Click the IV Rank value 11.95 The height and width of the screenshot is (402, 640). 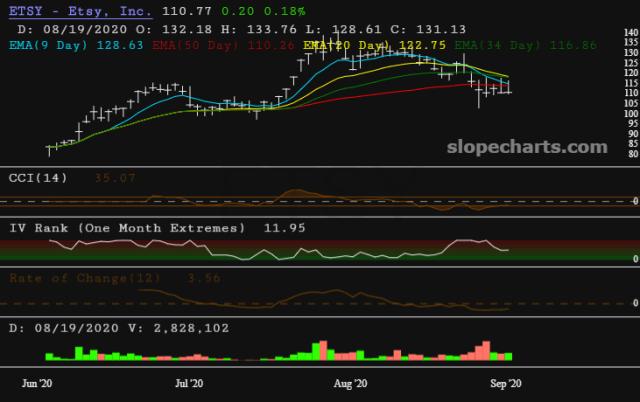(280, 228)
